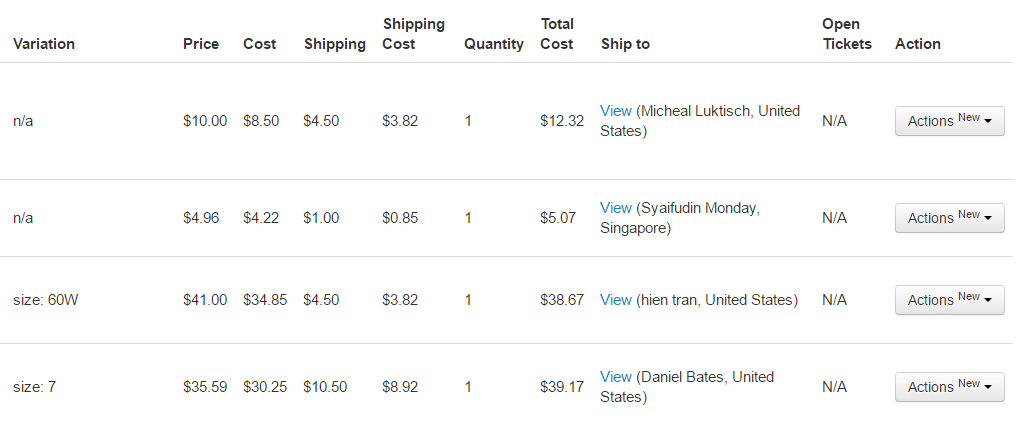
Task: Click the Price column header
Action: click(201, 44)
